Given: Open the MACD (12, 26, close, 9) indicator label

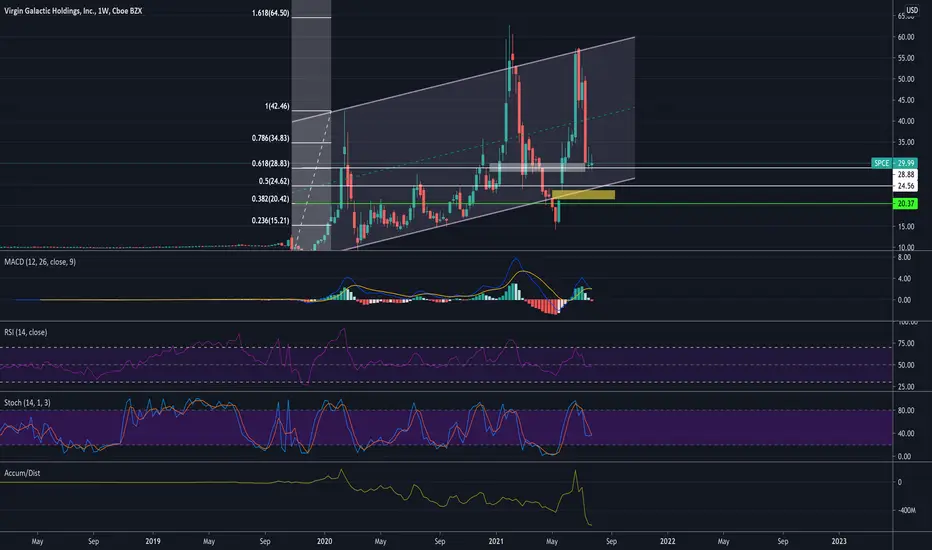Looking at the screenshot, I should point(40,262).
